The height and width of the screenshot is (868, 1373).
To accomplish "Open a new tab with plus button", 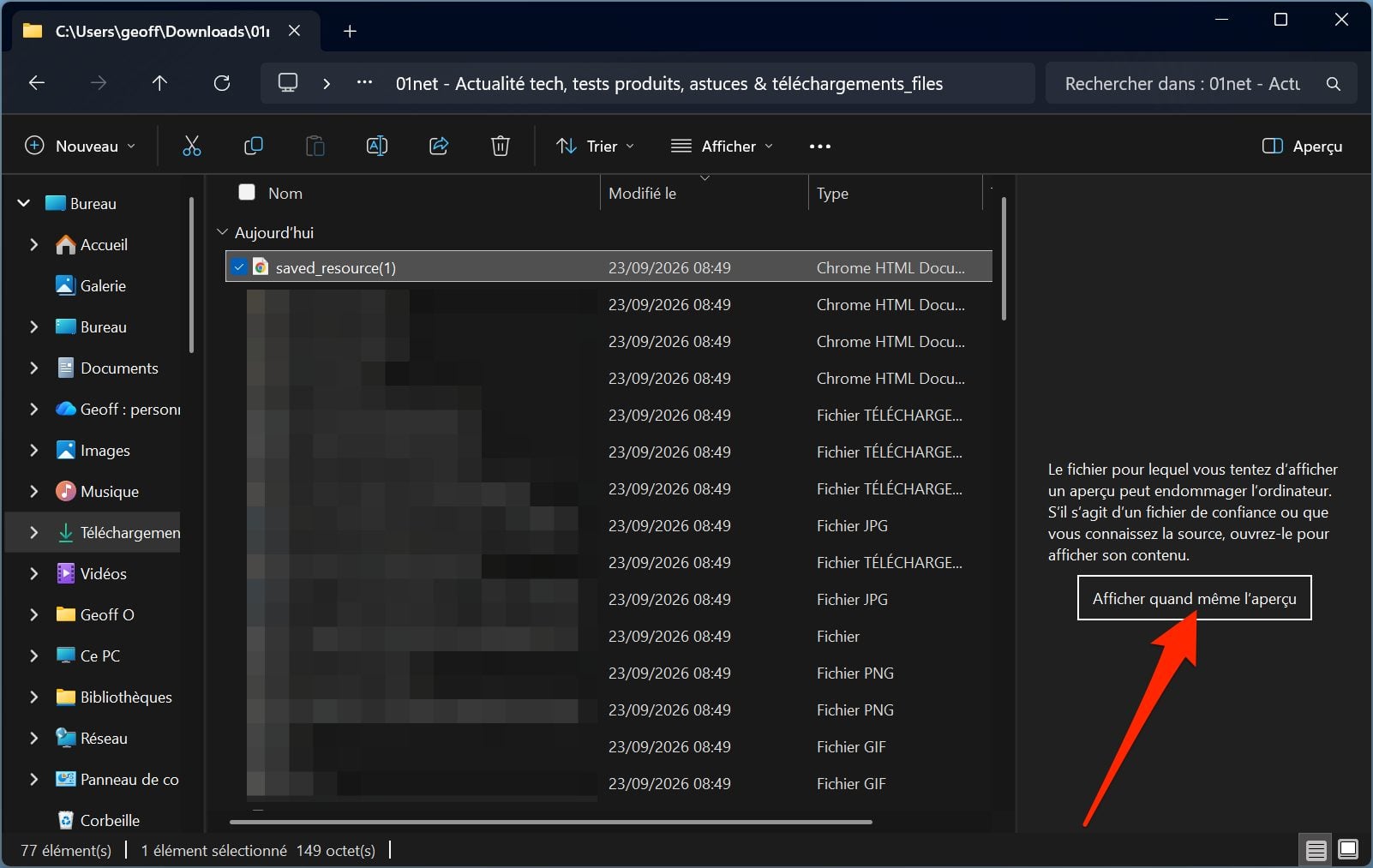I will click(x=350, y=32).
